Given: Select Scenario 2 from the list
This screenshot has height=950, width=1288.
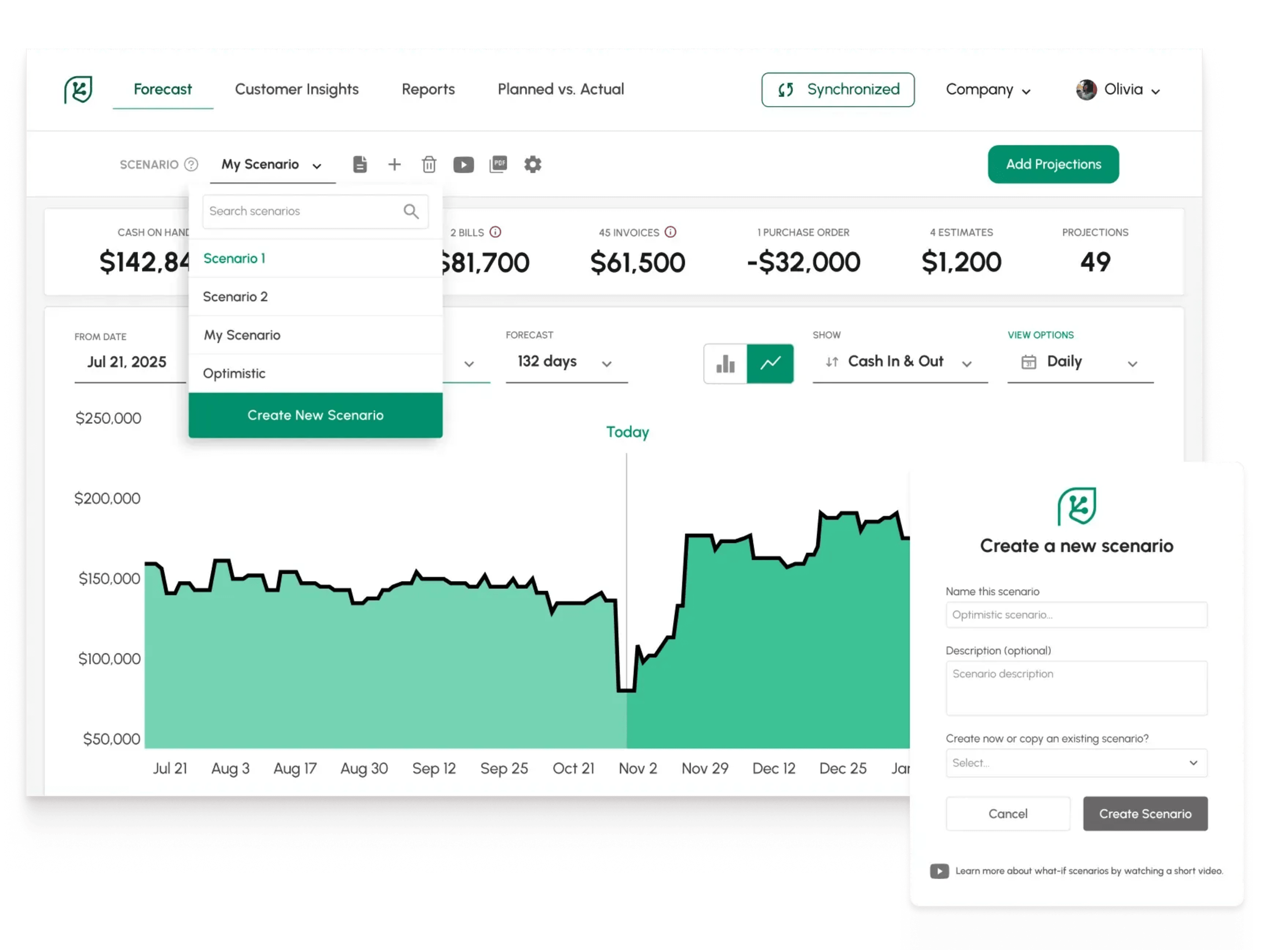Looking at the screenshot, I should [316, 297].
